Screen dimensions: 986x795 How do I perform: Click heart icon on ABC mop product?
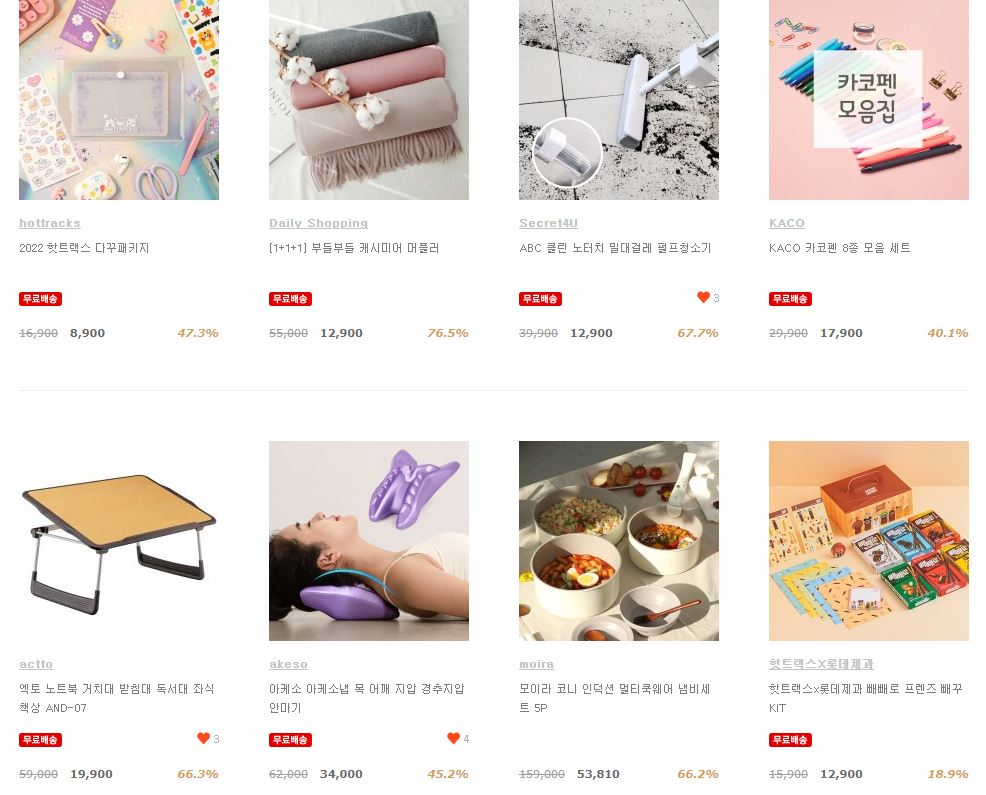point(703,297)
